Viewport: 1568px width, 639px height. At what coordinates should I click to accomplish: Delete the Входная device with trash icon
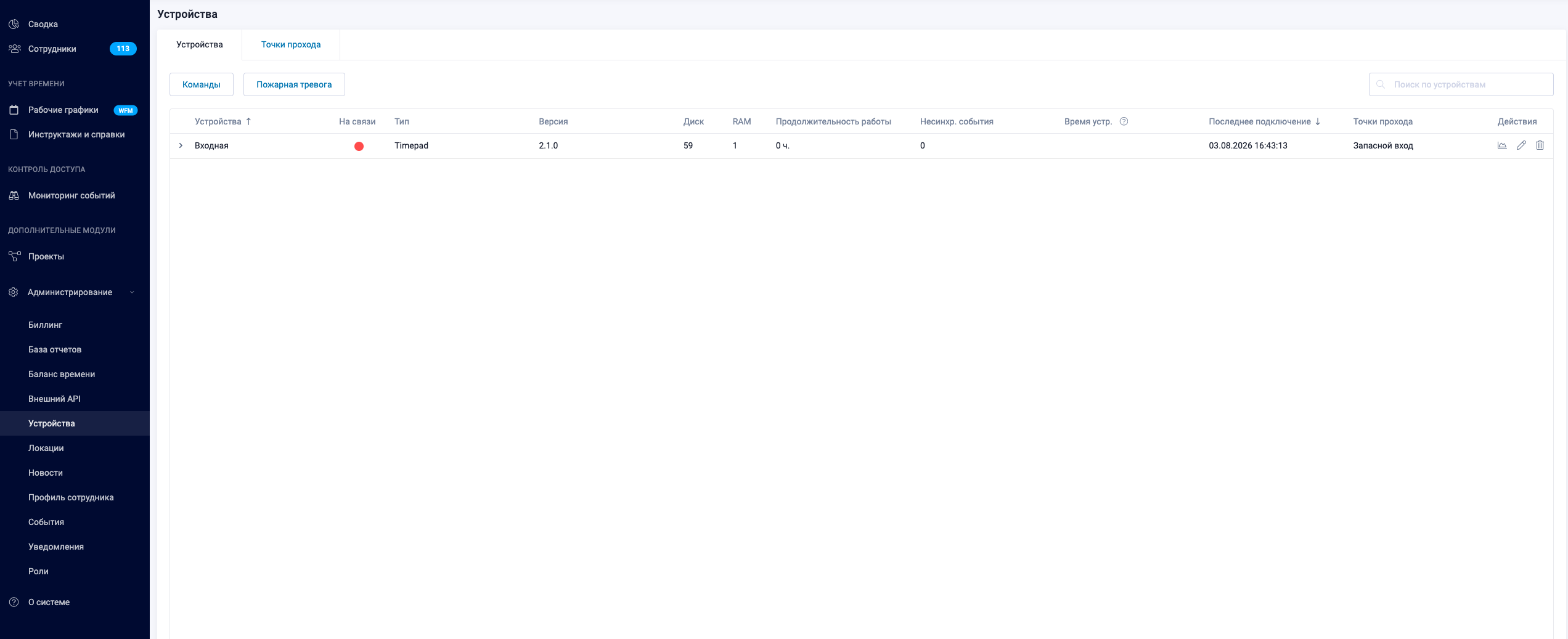[1540, 145]
